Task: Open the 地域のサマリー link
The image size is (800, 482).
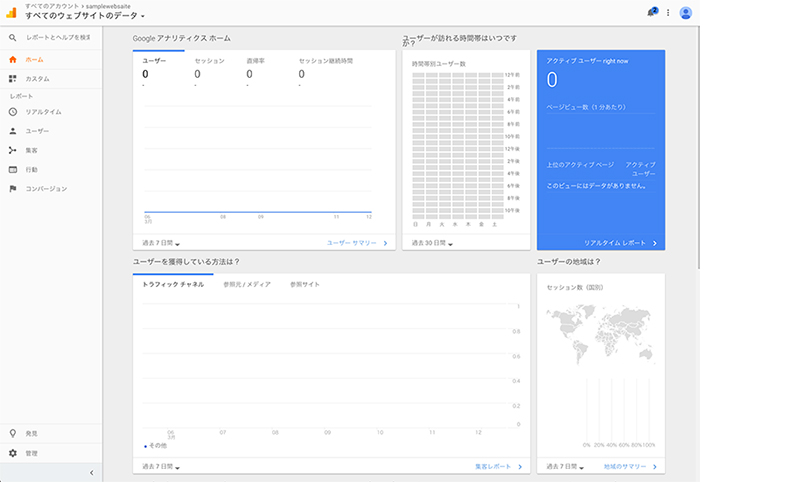Action: pyautogui.click(x=630, y=467)
